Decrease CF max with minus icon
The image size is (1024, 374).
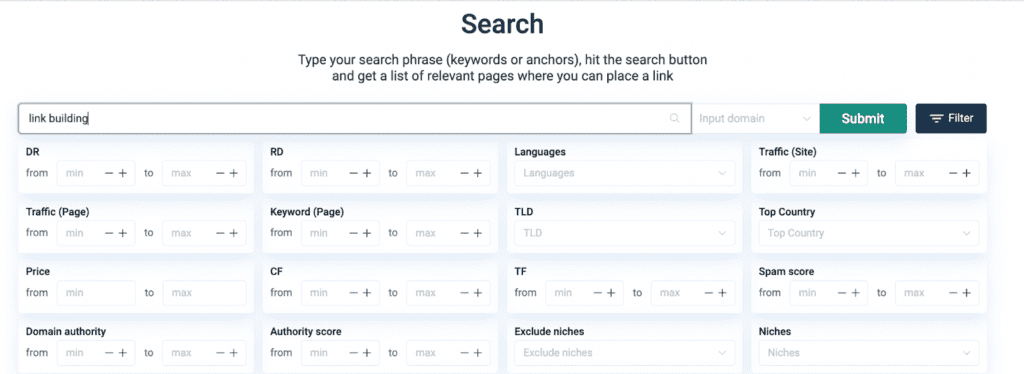[x=464, y=293]
